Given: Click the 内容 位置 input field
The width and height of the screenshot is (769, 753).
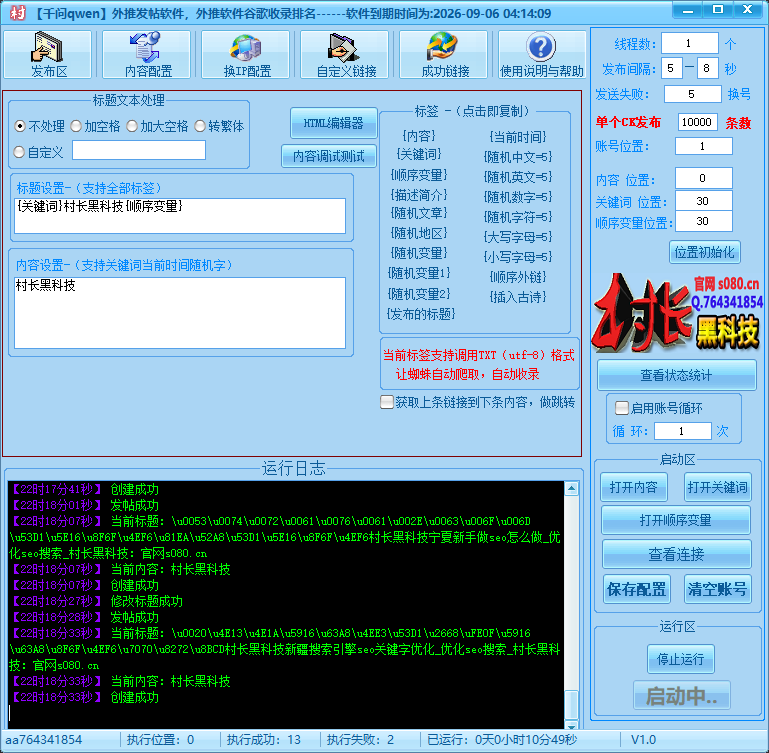Looking at the screenshot, I should click(703, 178).
